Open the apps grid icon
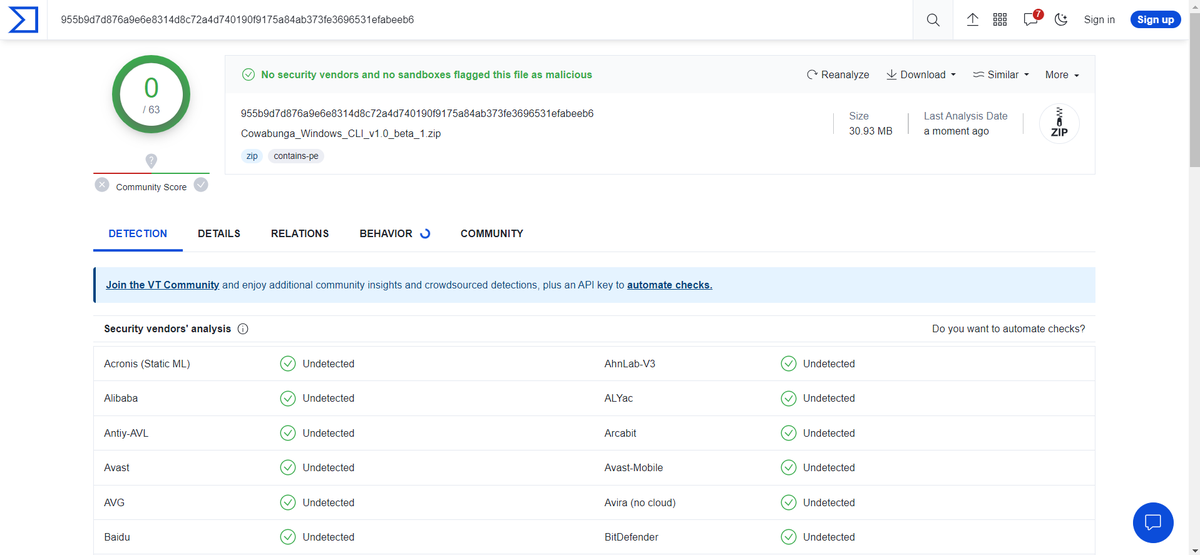The width and height of the screenshot is (1200, 555). [1000, 20]
